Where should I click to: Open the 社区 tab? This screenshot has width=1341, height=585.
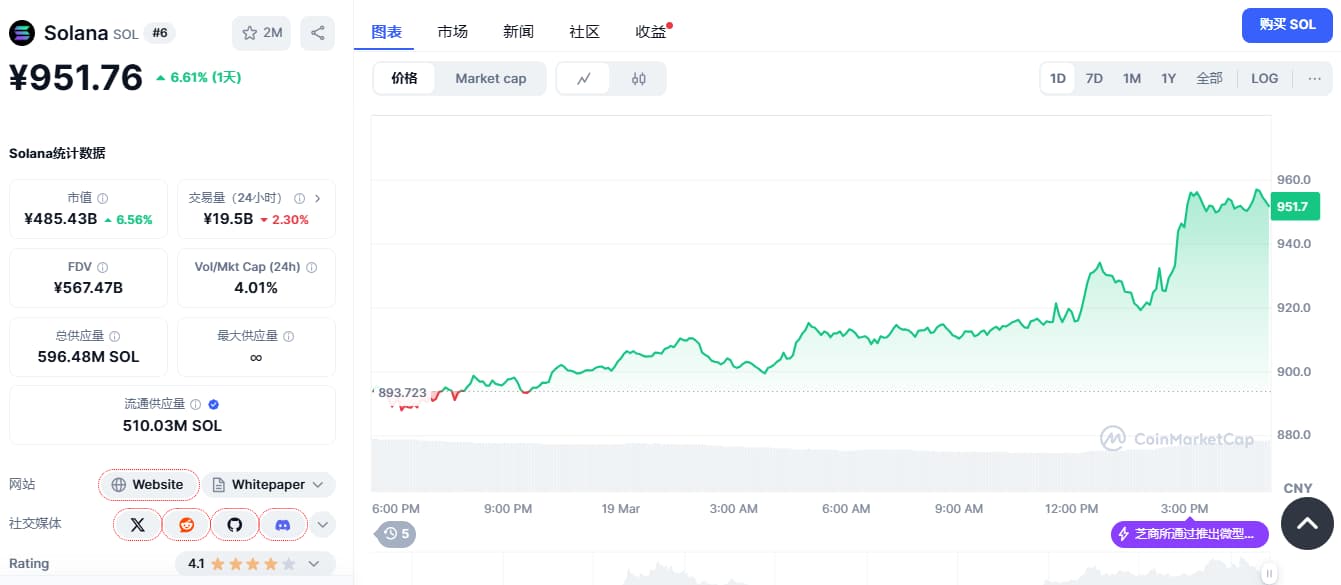point(584,32)
